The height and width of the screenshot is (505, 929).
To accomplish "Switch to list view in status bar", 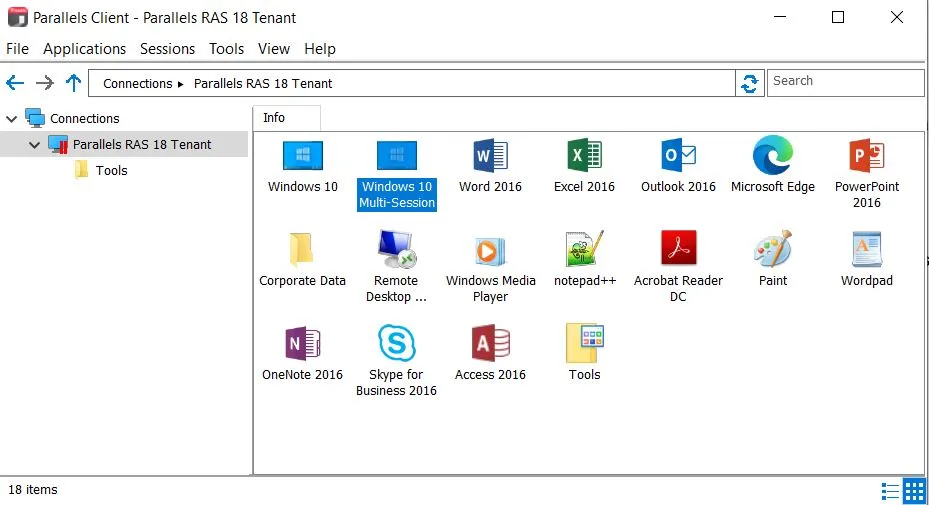I will click(890, 490).
